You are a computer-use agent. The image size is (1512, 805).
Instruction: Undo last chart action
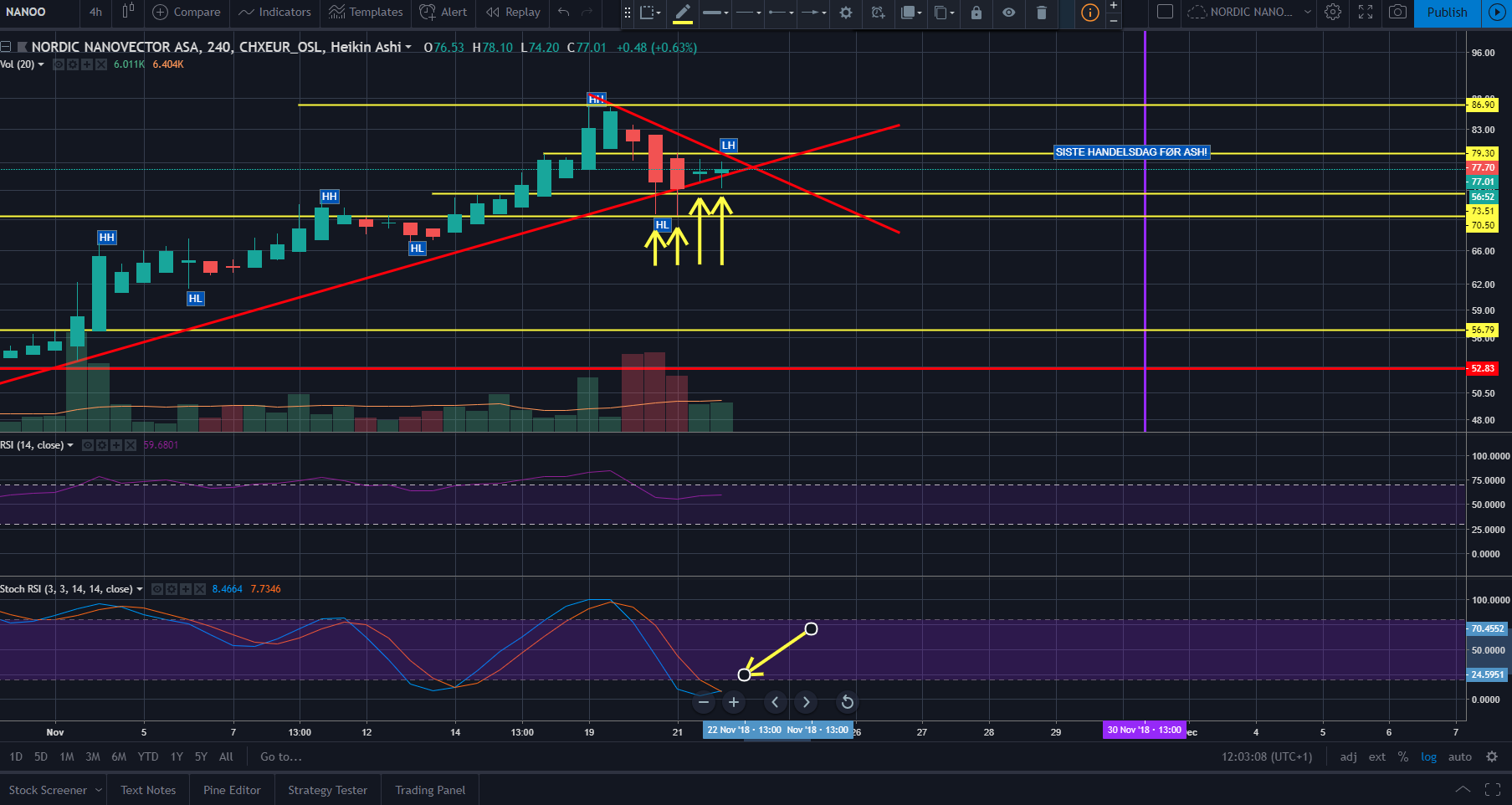[x=564, y=12]
